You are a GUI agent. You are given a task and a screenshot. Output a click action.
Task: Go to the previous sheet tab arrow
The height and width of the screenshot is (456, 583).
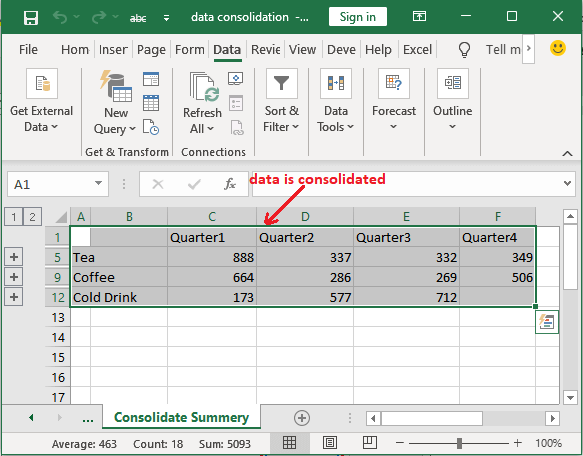31,417
